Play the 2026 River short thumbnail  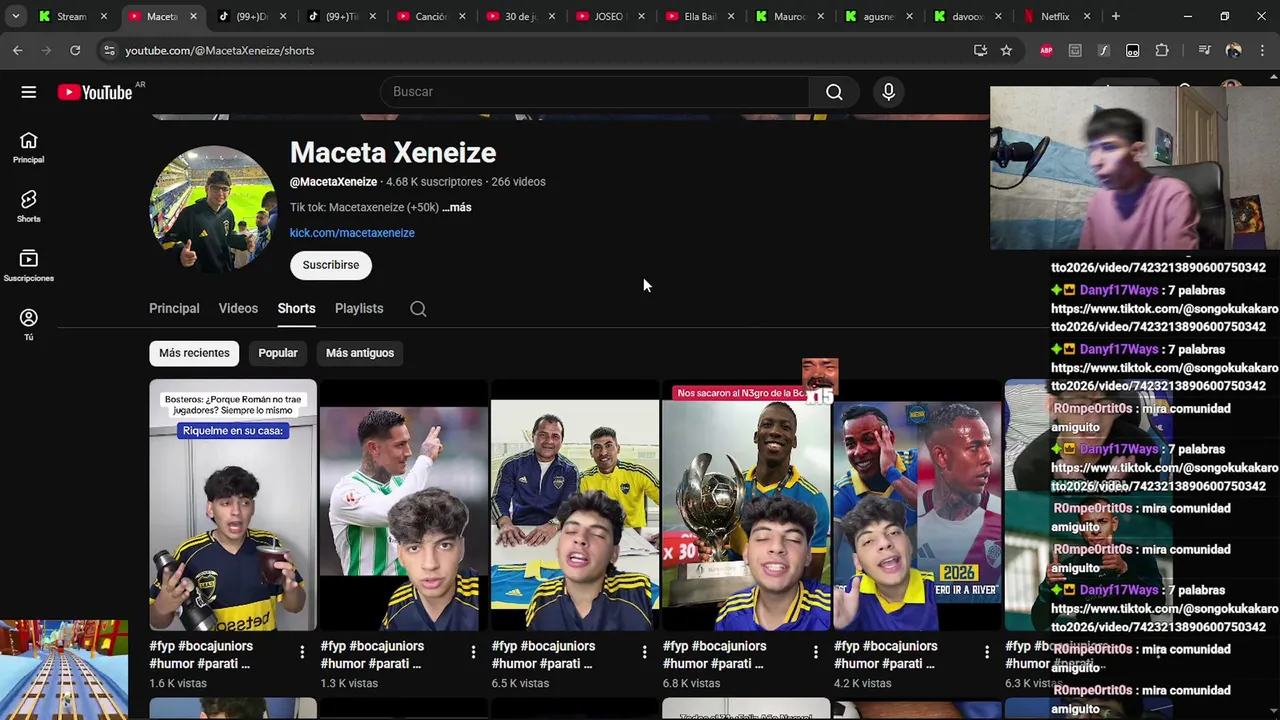click(917, 506)
